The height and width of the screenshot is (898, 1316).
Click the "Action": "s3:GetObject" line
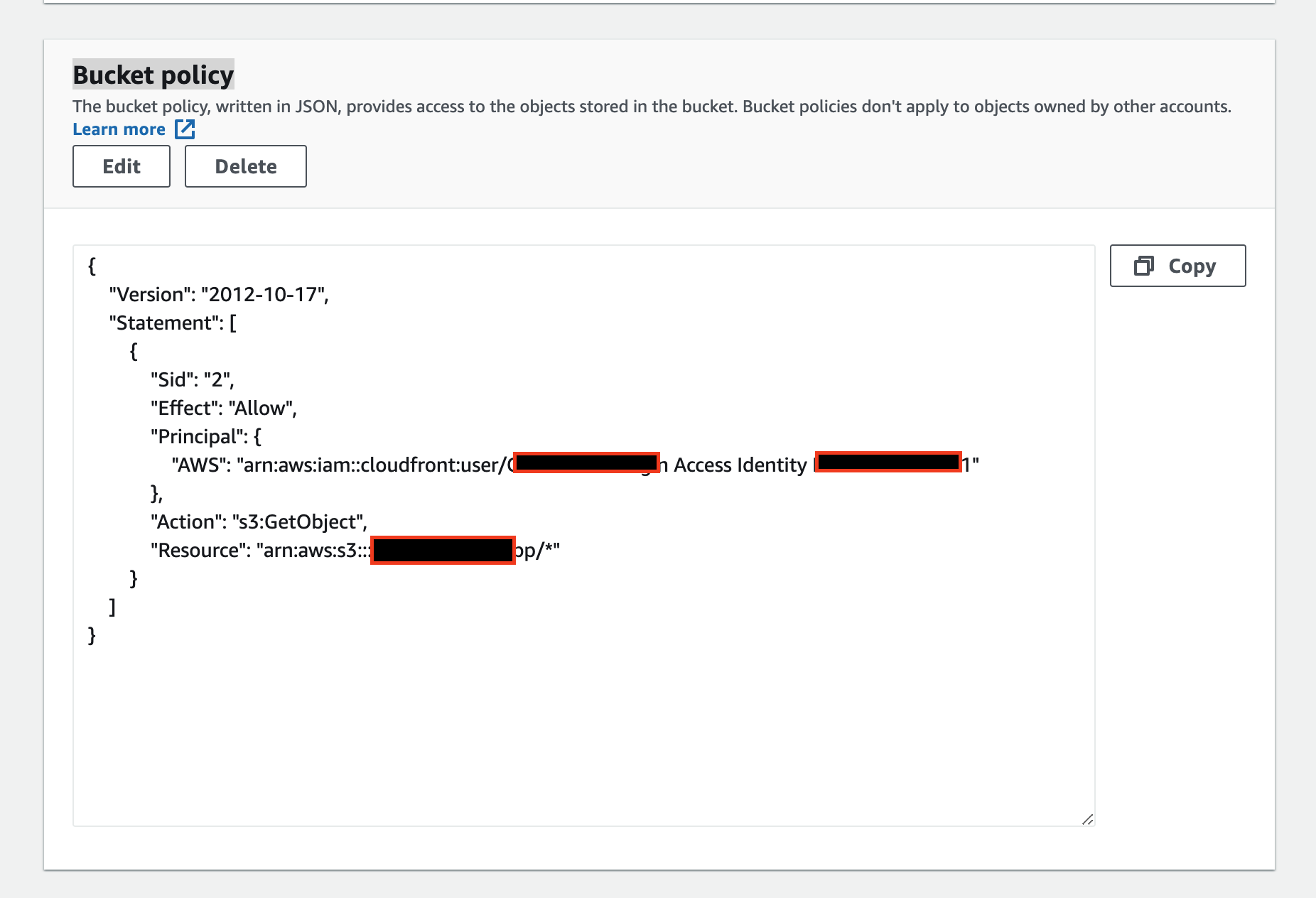coord(259,521)
